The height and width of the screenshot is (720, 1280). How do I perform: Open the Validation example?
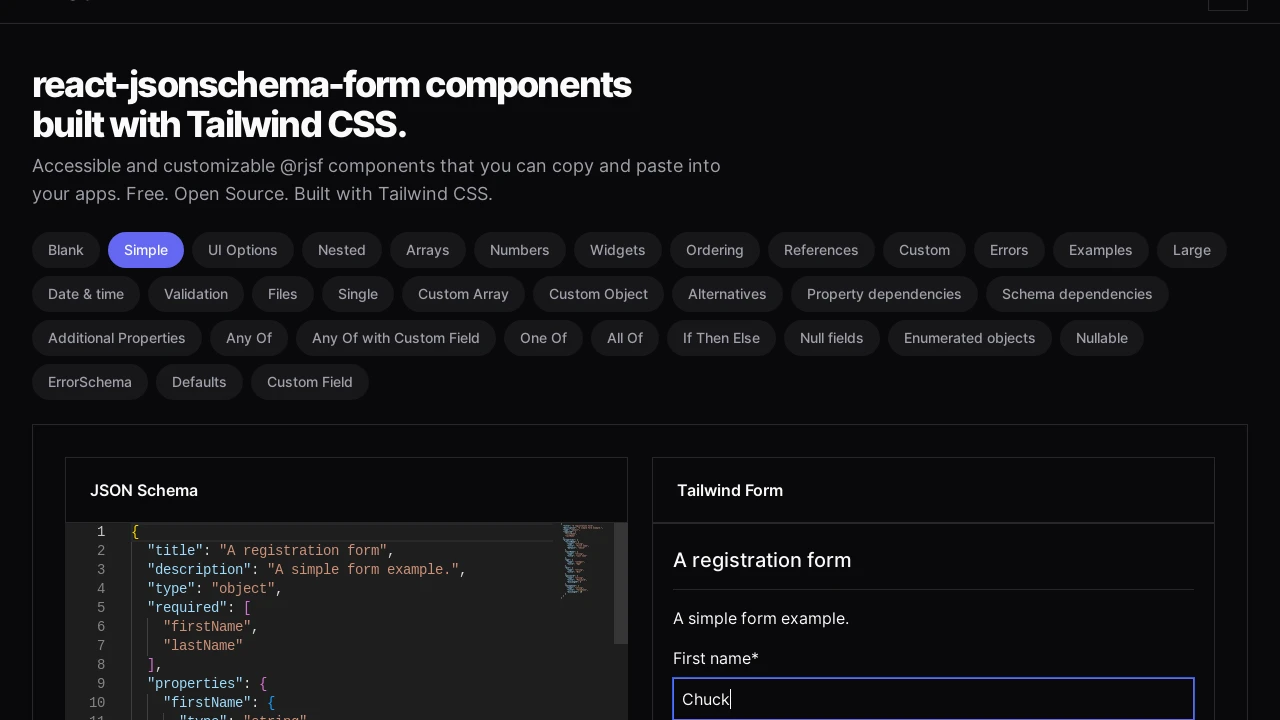point(196,294)
